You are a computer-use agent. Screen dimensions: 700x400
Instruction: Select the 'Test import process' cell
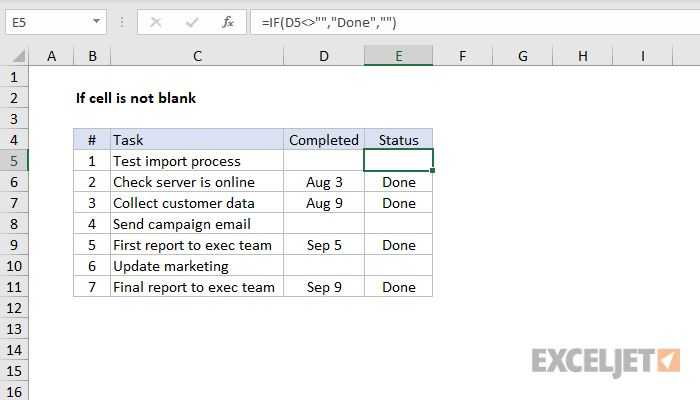197,161
